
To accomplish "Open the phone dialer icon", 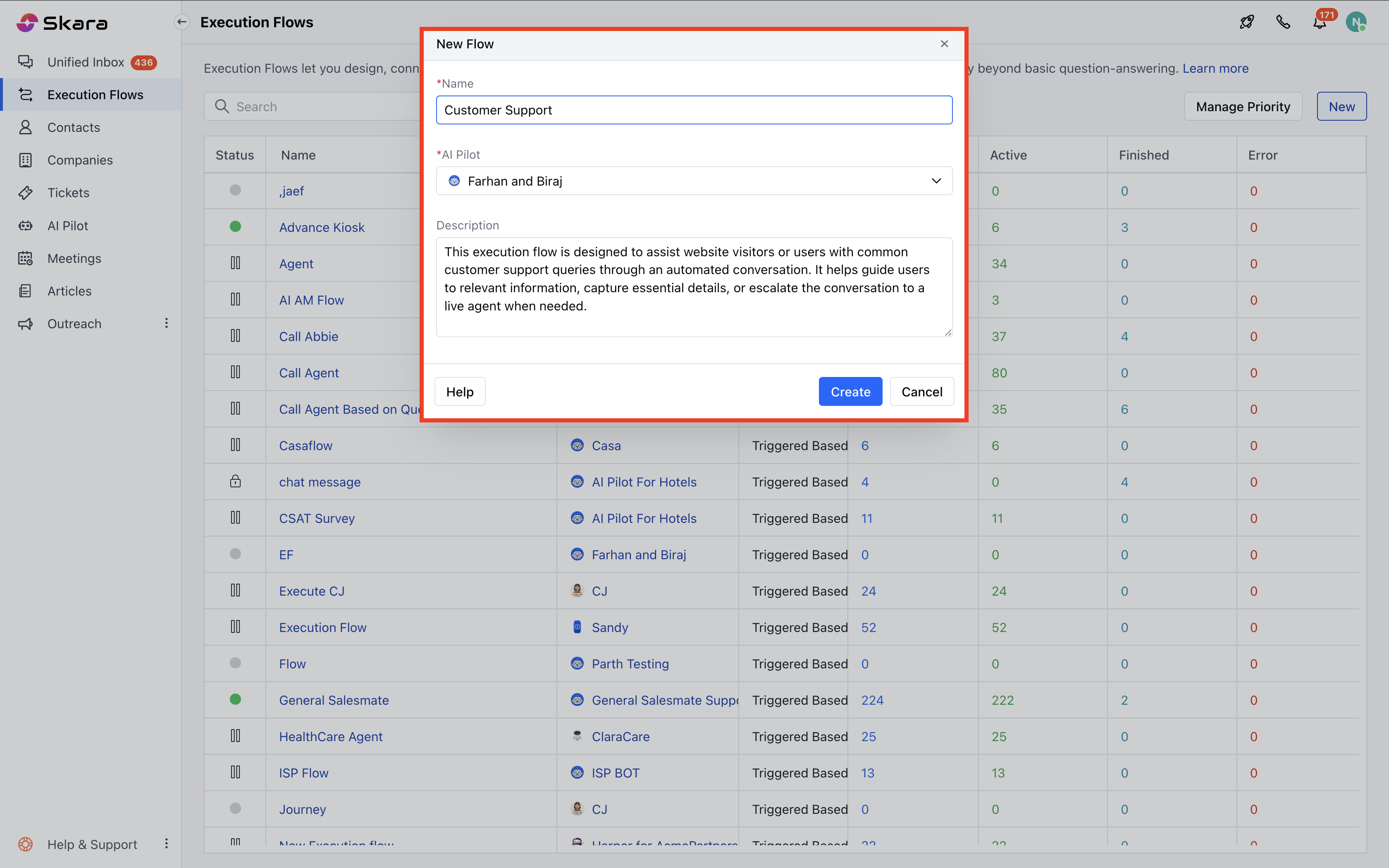I will 1283,22.
